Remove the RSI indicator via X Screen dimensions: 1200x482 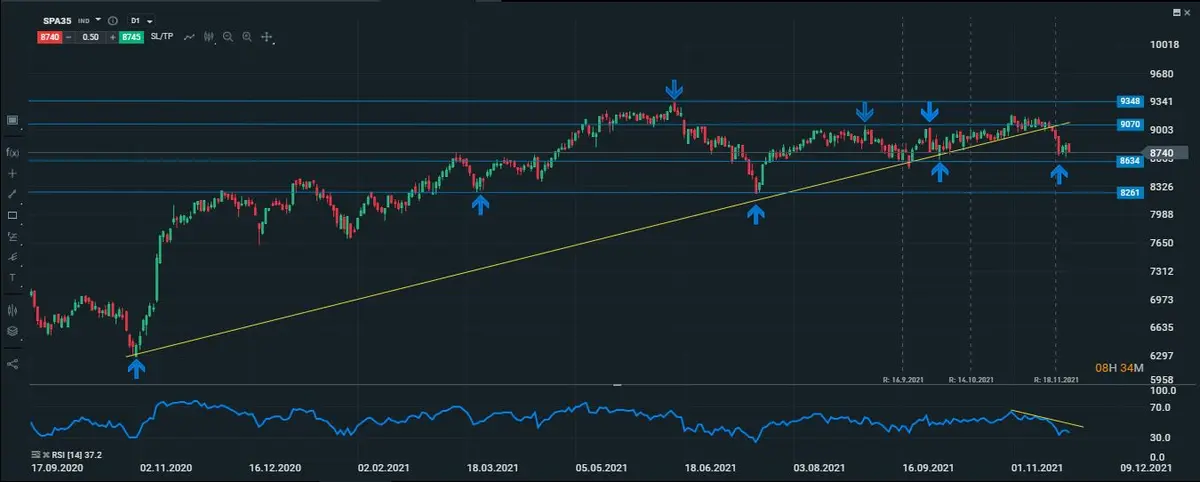[48, 454]
